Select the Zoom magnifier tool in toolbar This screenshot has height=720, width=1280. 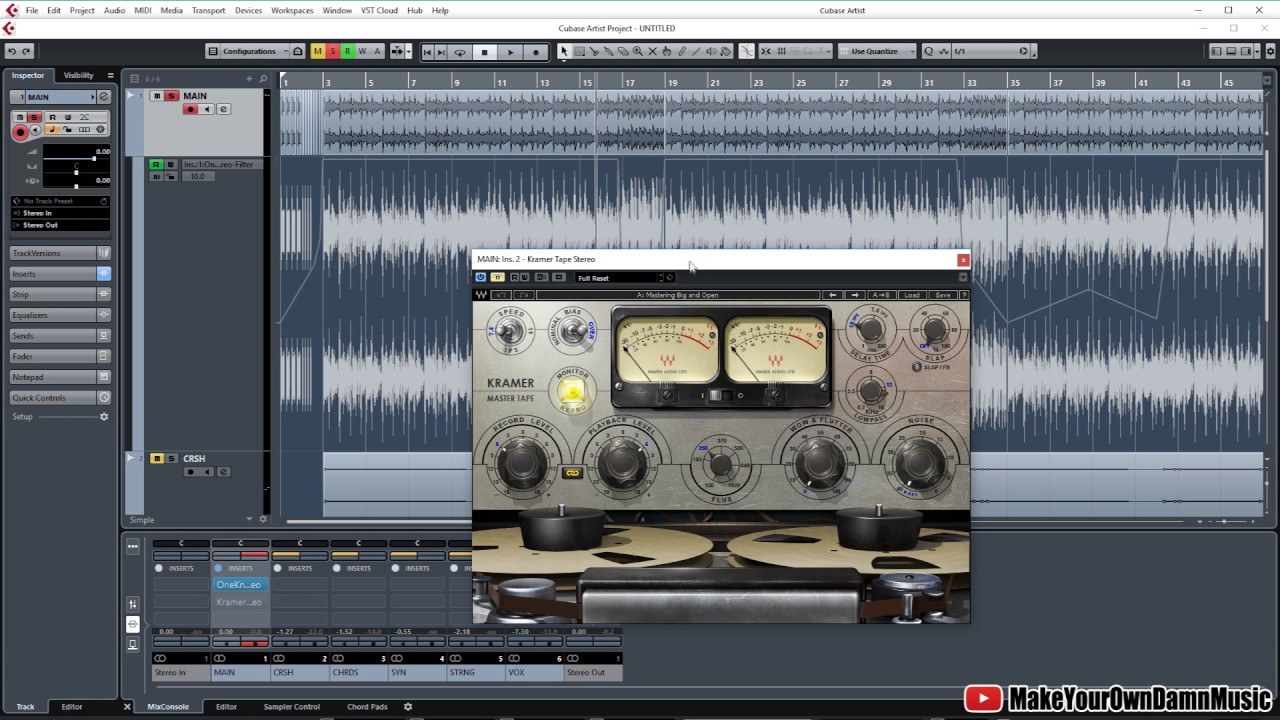[637, 51]
